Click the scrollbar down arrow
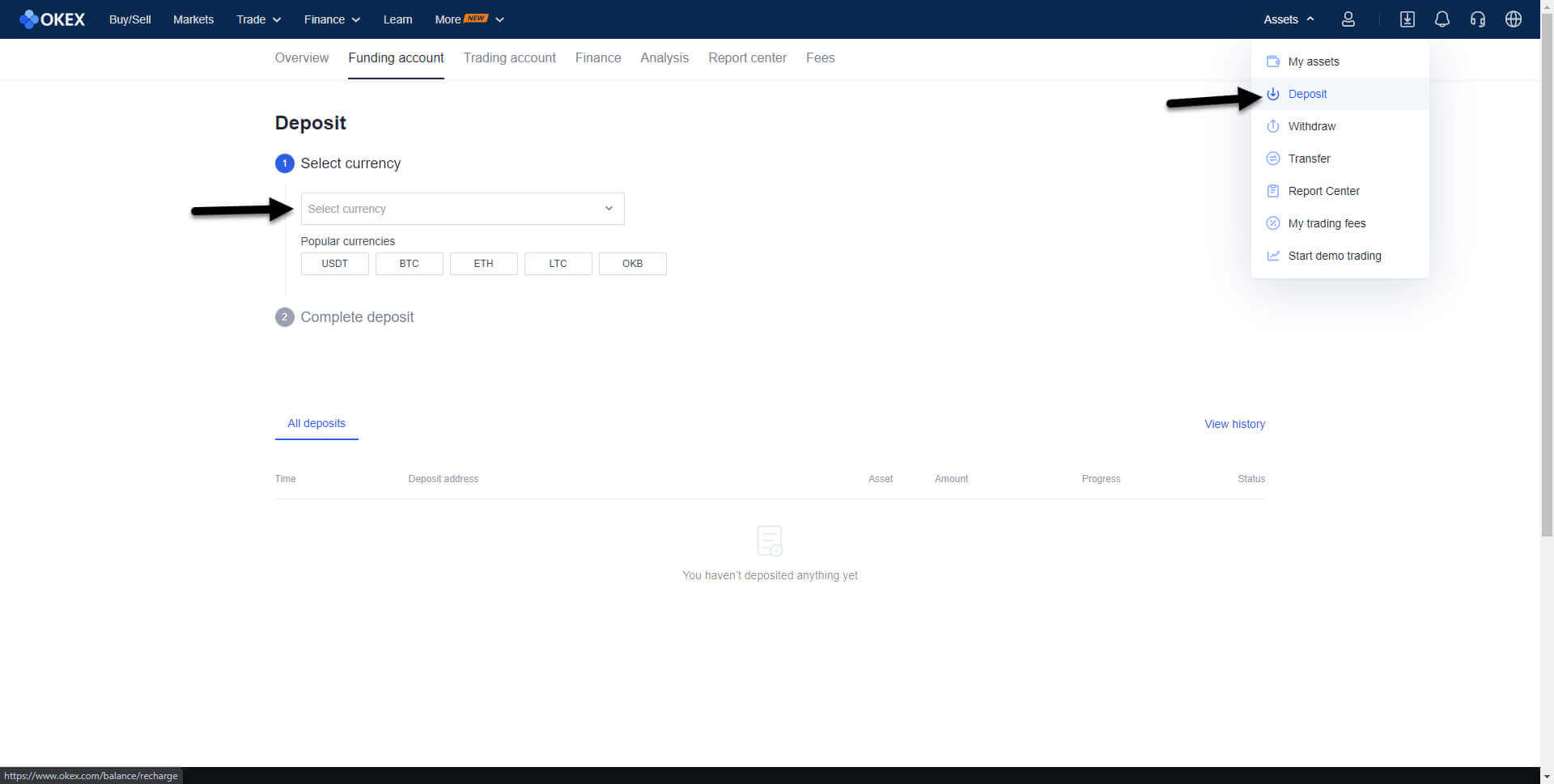This screenshot has width=1554, height=784. 1547,777
